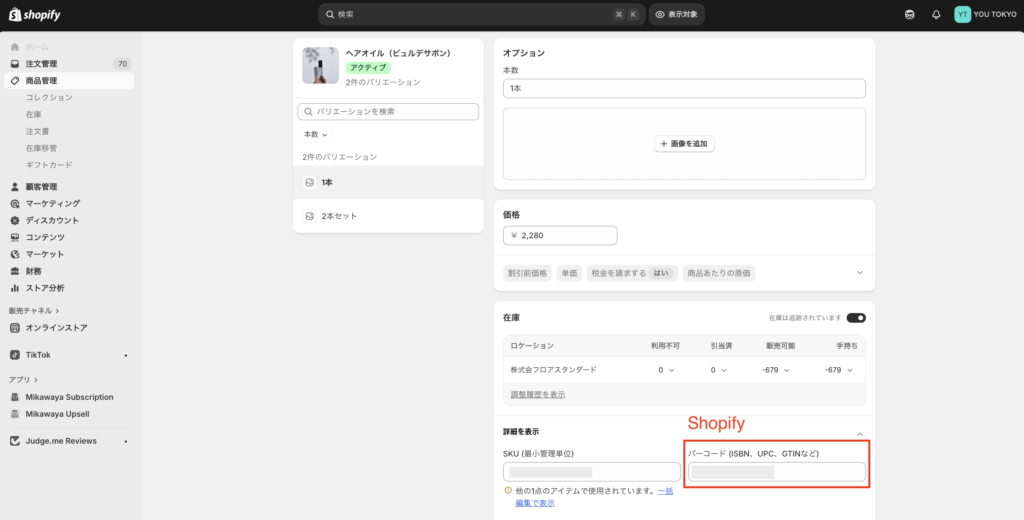Expand the price details chevron
This screenshot has height=520, width=1024.
tap(859, 273)
